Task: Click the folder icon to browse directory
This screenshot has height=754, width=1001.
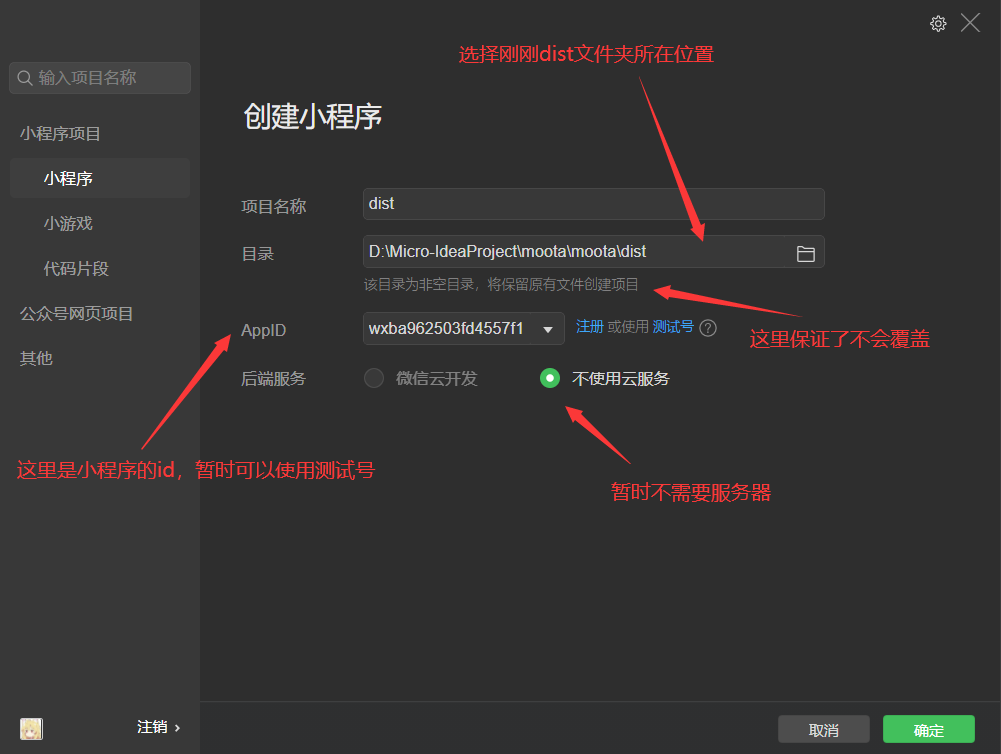Action: (806, 253)
